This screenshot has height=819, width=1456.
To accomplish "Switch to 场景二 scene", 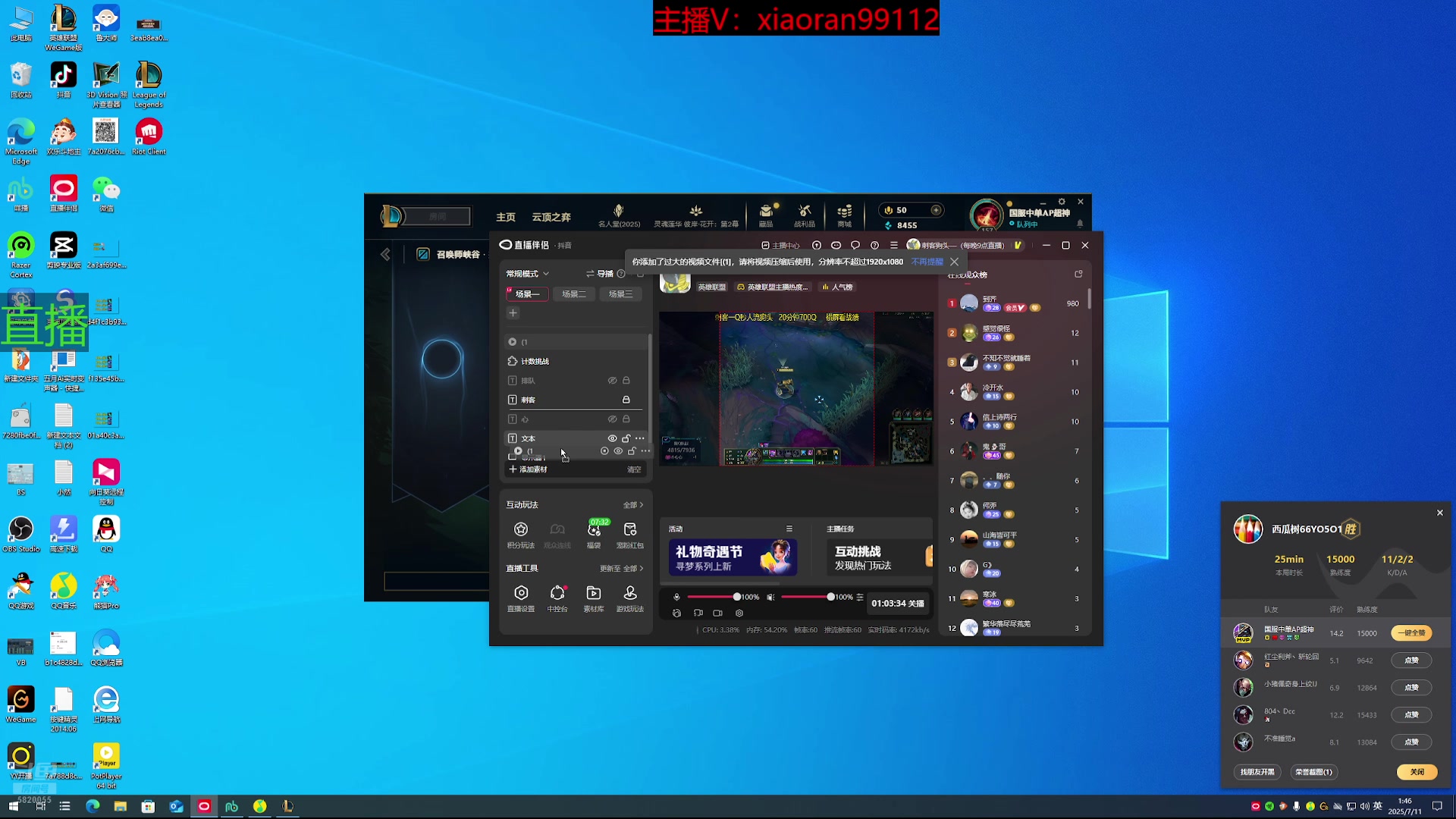I will coord(574,294).
